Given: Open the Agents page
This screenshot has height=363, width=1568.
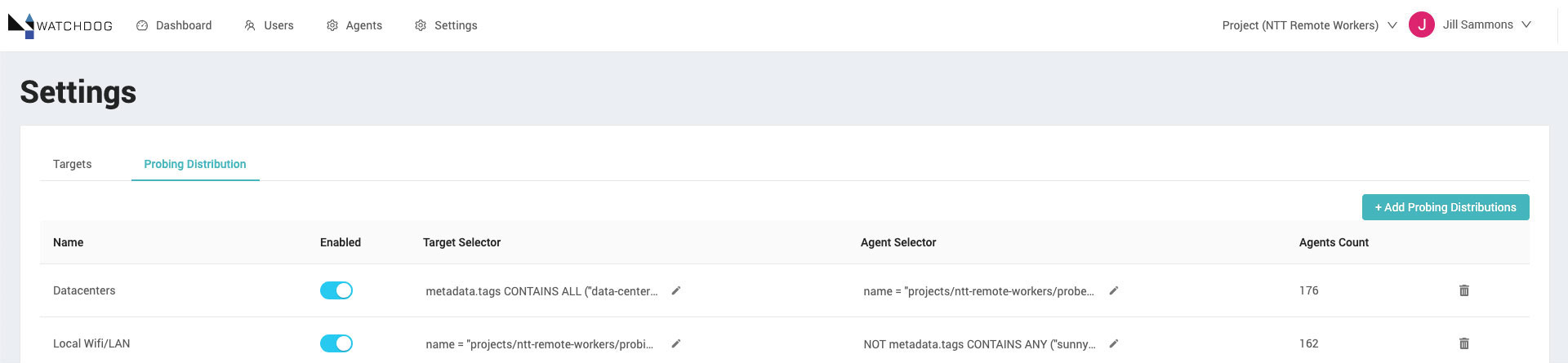Looking at the screenshot, I should pos(354,25).
